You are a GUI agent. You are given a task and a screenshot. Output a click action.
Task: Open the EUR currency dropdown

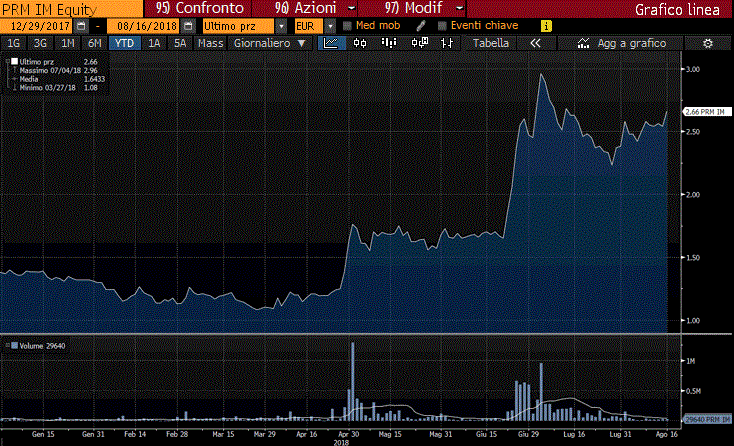[x=330, y=26]
